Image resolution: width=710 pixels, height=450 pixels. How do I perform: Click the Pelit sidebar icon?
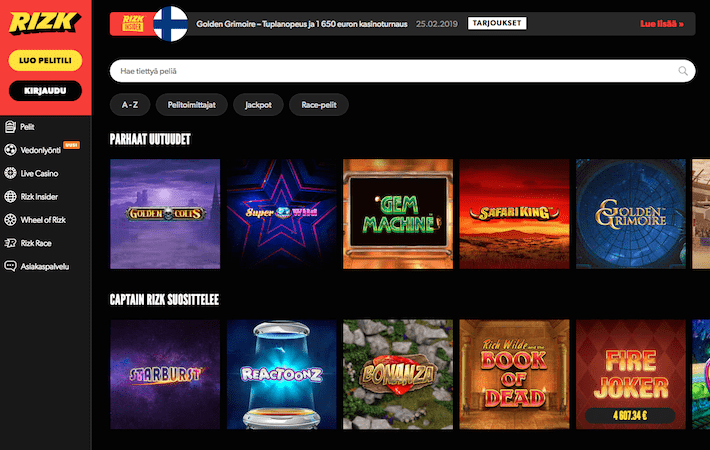tap(10, 127)
